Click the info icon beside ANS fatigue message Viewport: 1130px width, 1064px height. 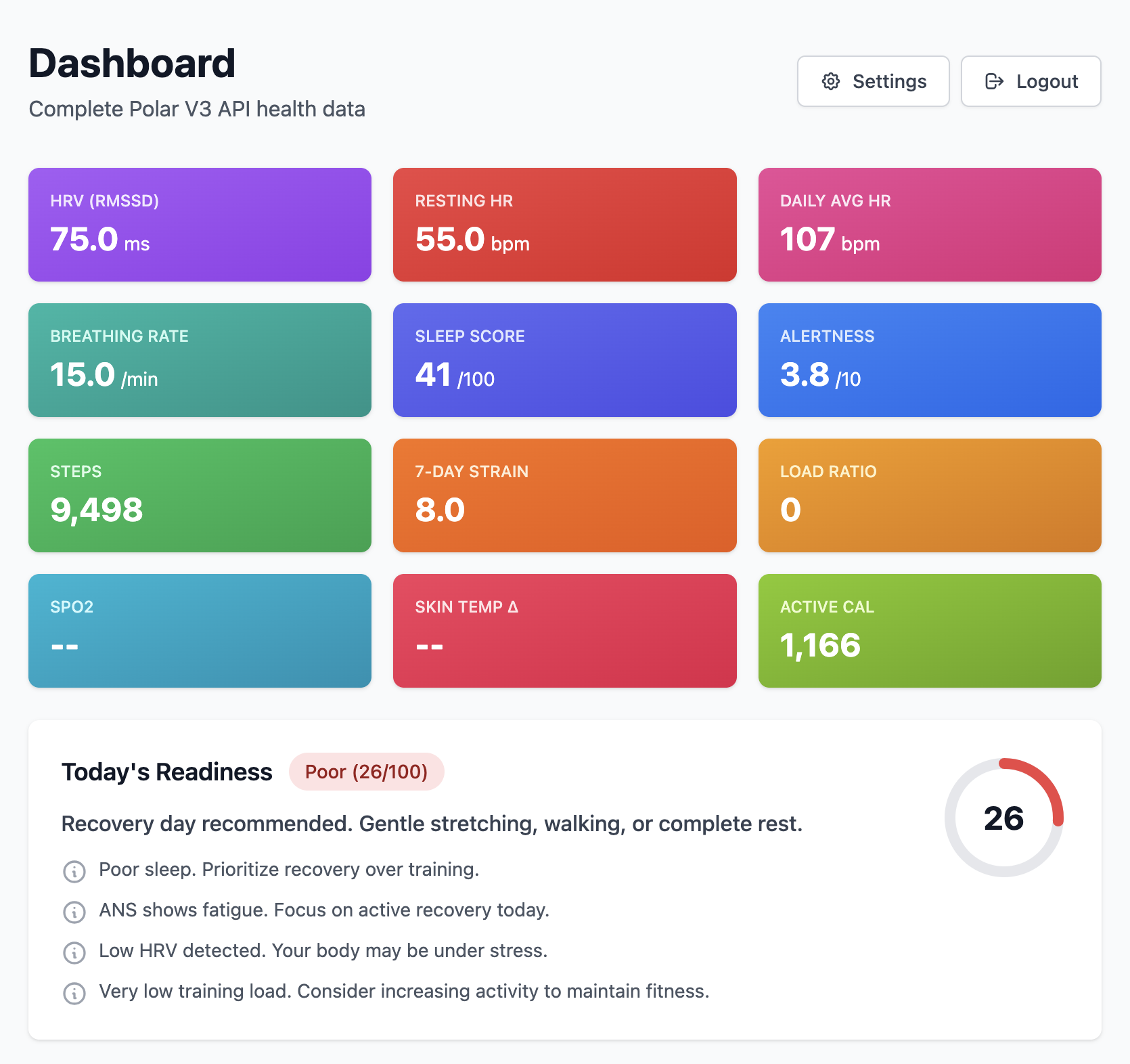tap(74, 912)
